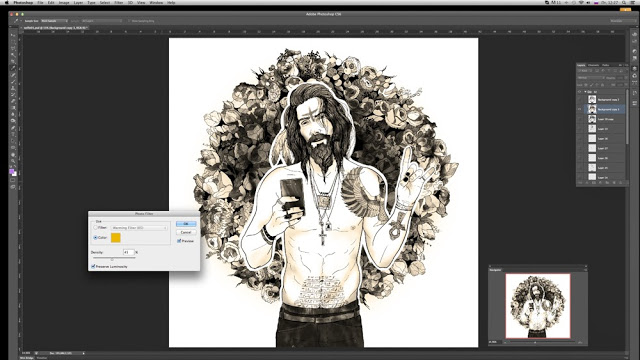Open the Window menu

156,2
